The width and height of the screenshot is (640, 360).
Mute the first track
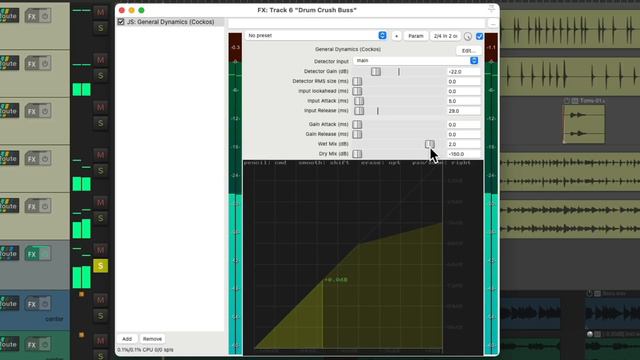(100, 12)
